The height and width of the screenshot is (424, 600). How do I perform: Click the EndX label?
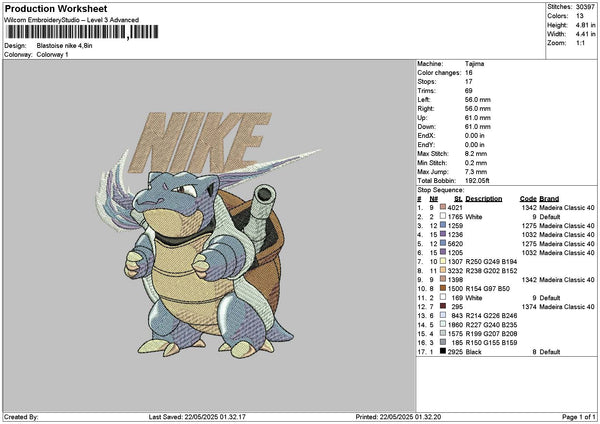tap(426, 136)
